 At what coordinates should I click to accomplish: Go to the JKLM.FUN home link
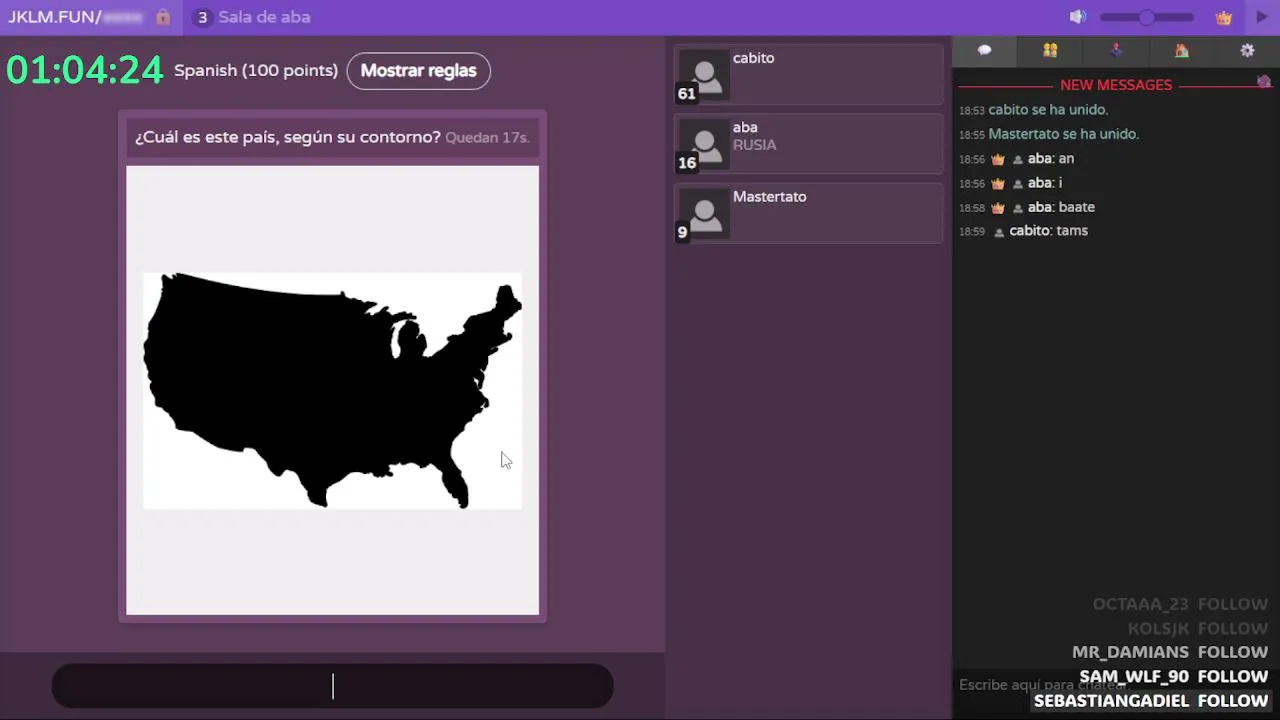pos(55,17)
